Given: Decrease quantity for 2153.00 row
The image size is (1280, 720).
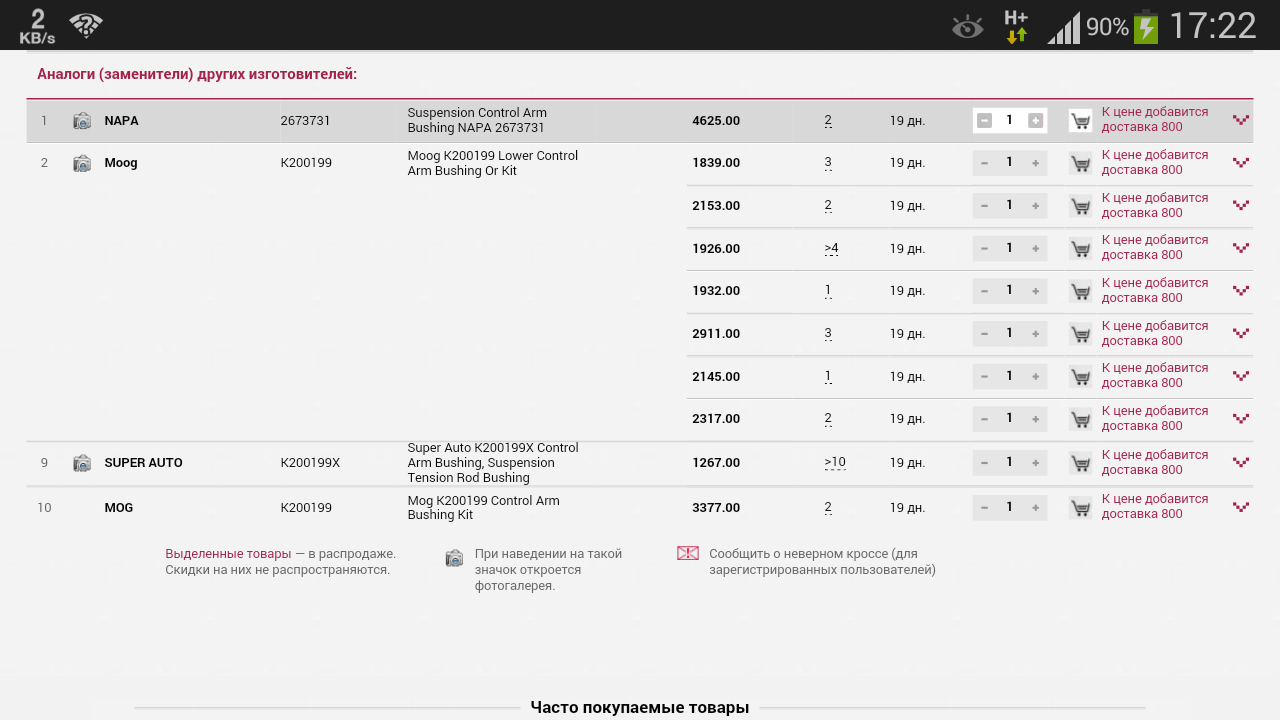Looking at the screenshot, I should [984, 206].
